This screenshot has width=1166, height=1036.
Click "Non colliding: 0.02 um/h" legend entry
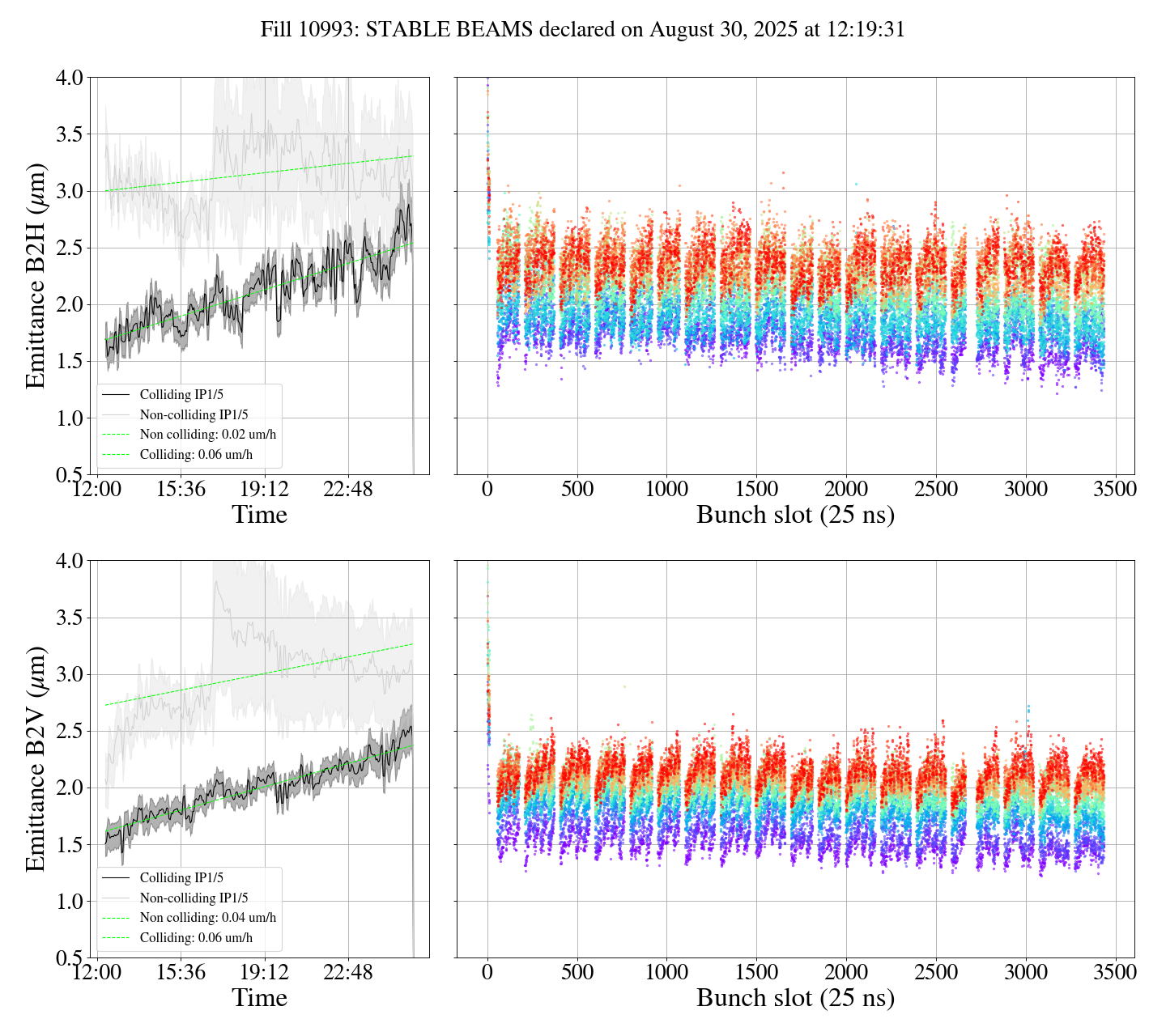coord(207,435)
